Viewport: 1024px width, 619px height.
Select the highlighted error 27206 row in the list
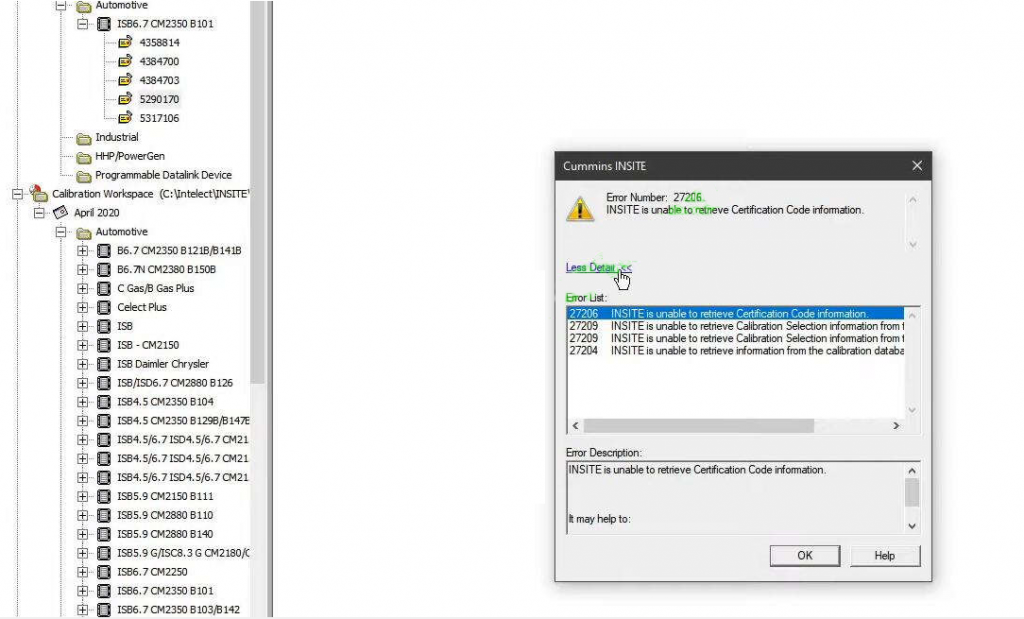(x=735, y=313)
